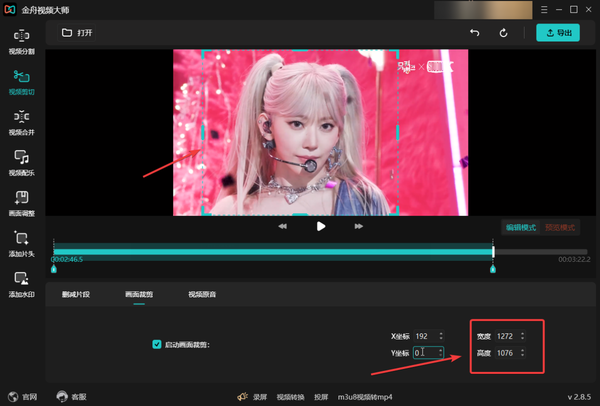600x406 pixels.
Task: Open the 添加水印 (add watermark) tool
Action: tap(21, 284)
